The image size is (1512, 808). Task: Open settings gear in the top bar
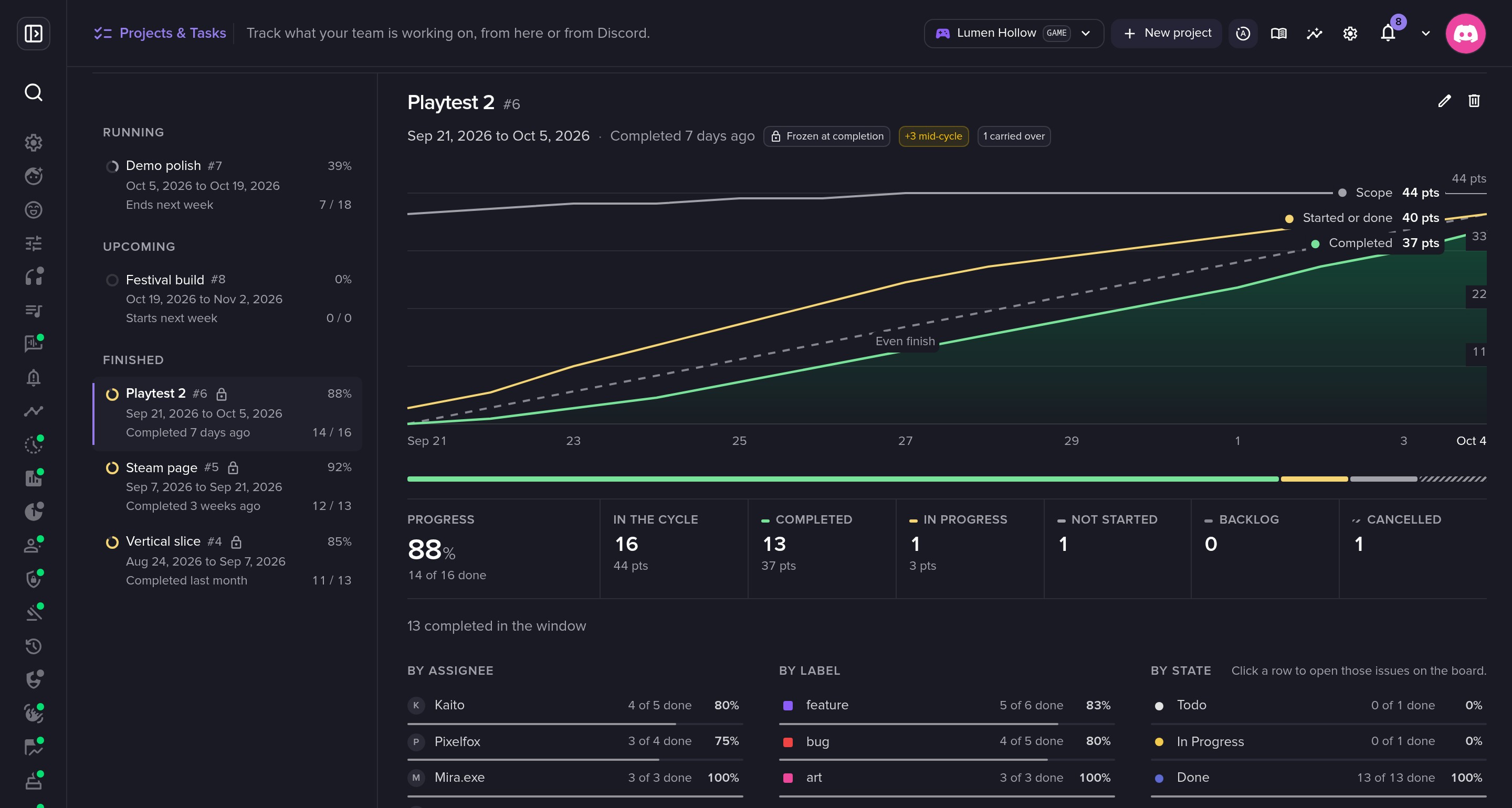(x=1350, y=34)
